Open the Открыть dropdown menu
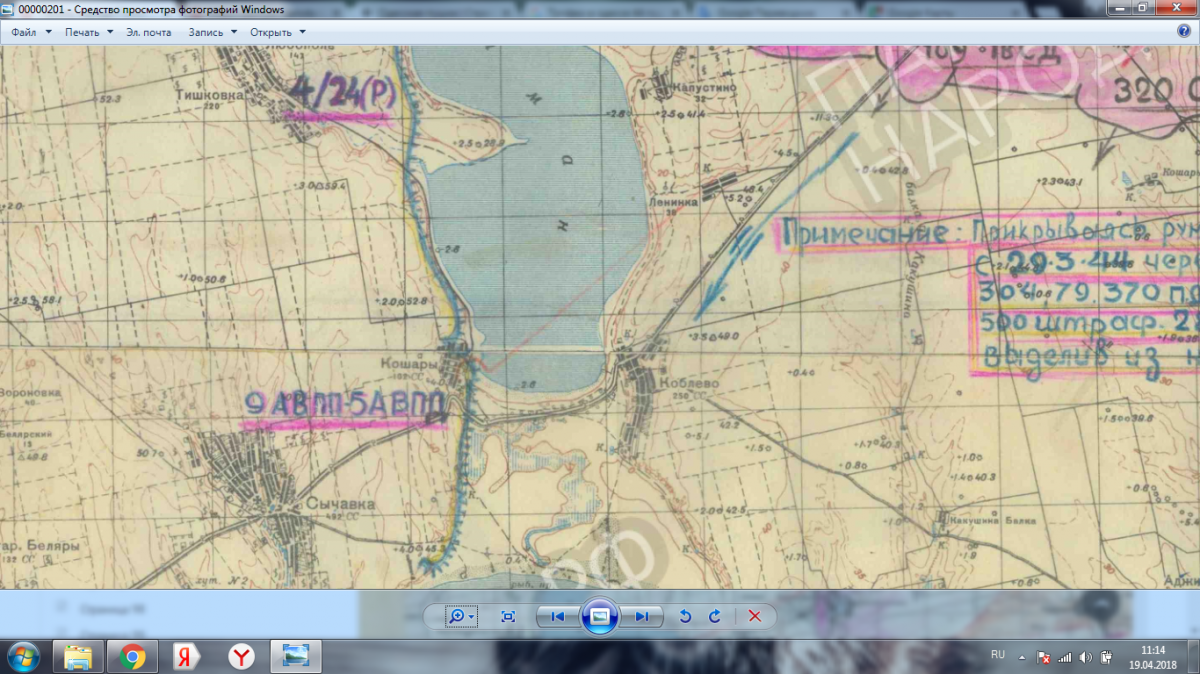1200x674 pixels. pos(278,32)
